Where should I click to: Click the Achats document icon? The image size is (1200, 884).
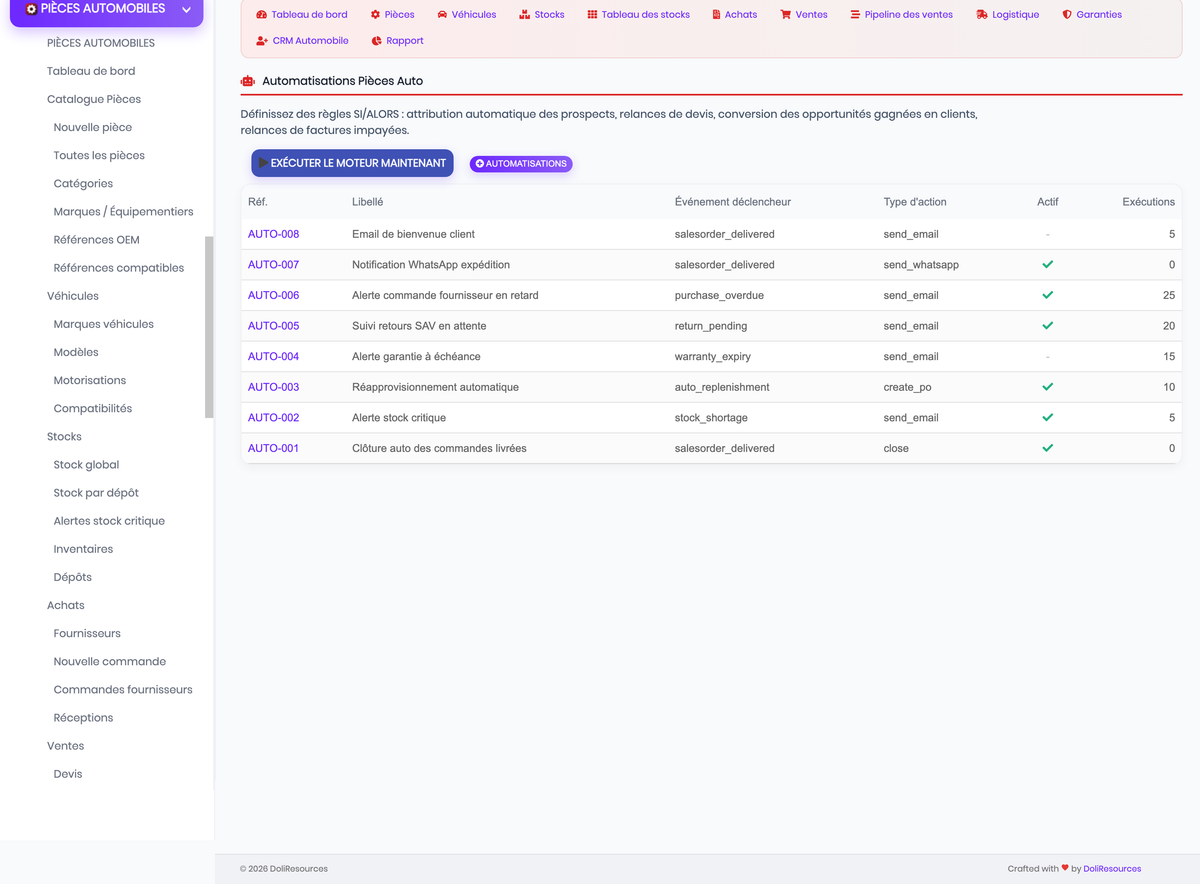[x=716, y=15]
